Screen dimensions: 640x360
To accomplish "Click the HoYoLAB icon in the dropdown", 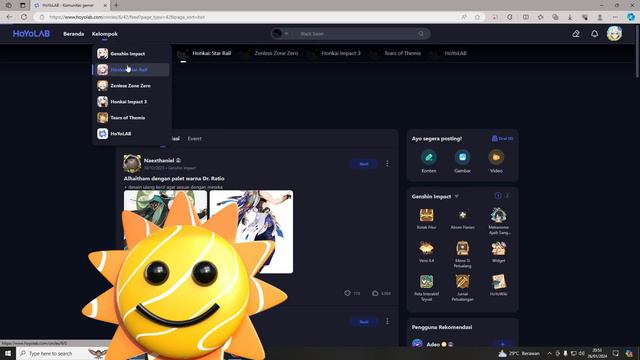I will 102,133.
